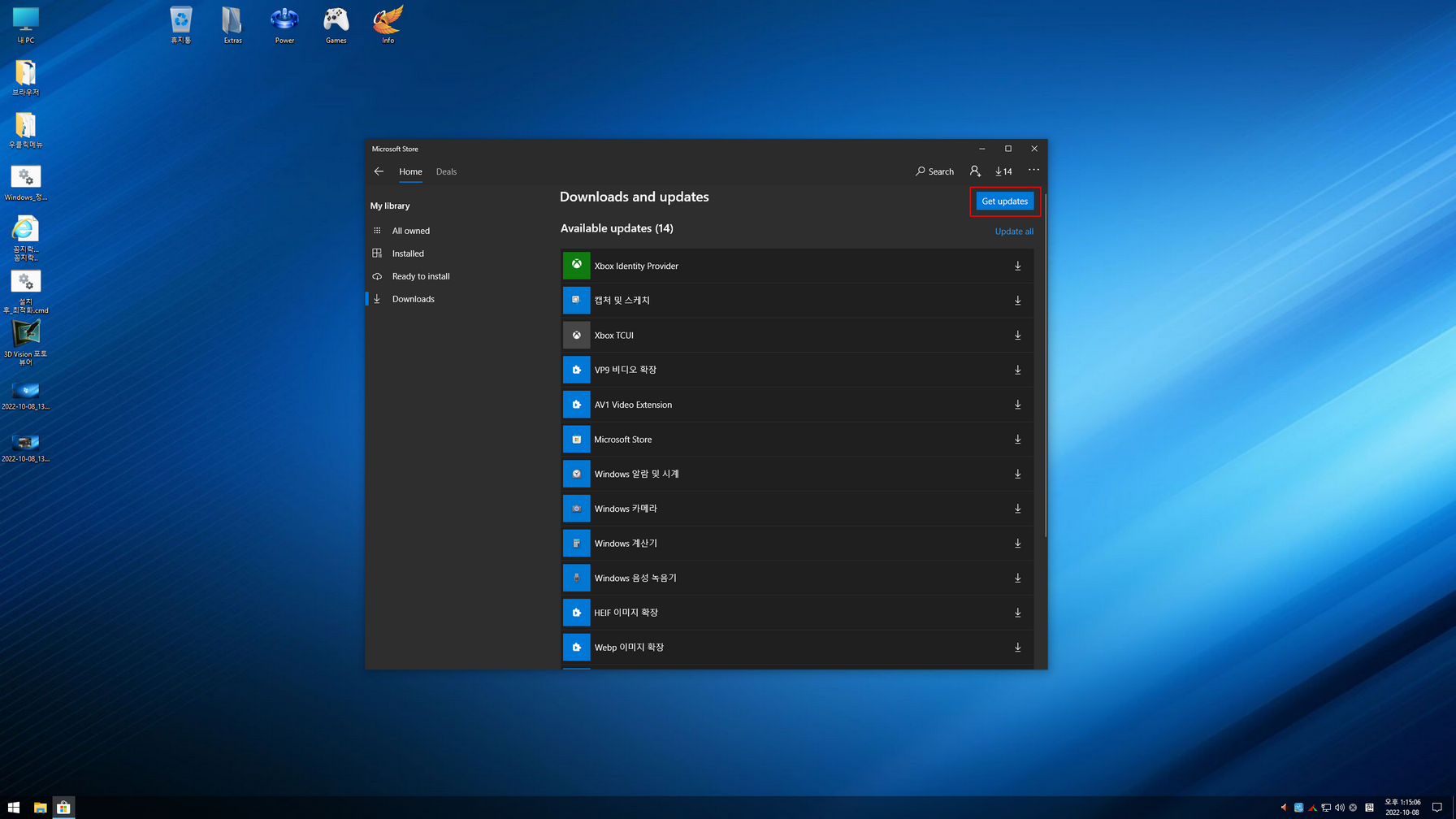Open the notification center icon
Screen dimensions: 1456x819
coord(1436,808)
